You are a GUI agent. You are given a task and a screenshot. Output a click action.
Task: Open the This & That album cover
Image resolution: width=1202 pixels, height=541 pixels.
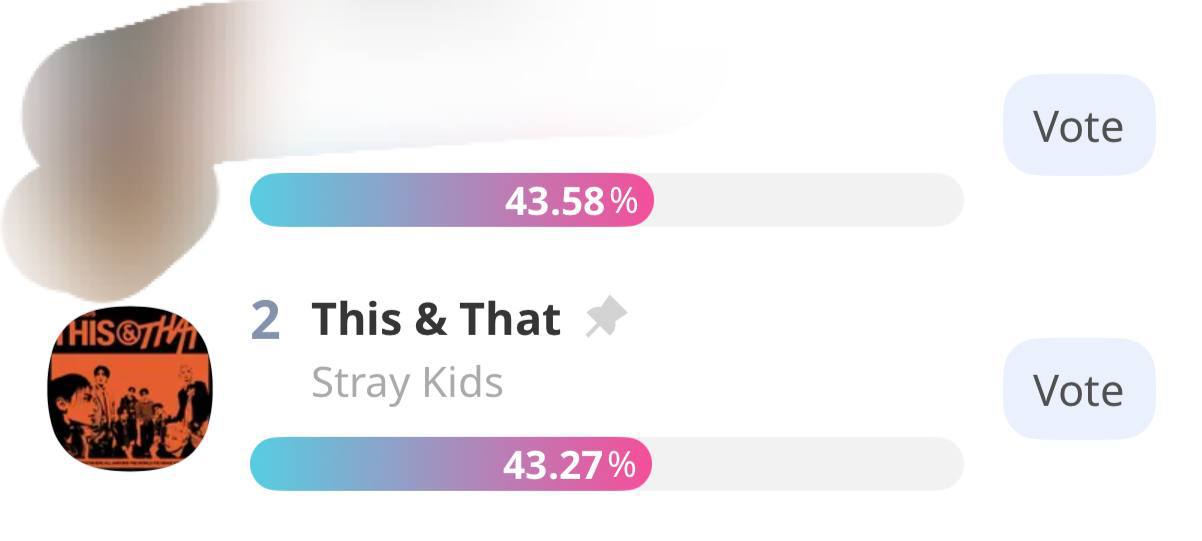[x=130, y=389]
